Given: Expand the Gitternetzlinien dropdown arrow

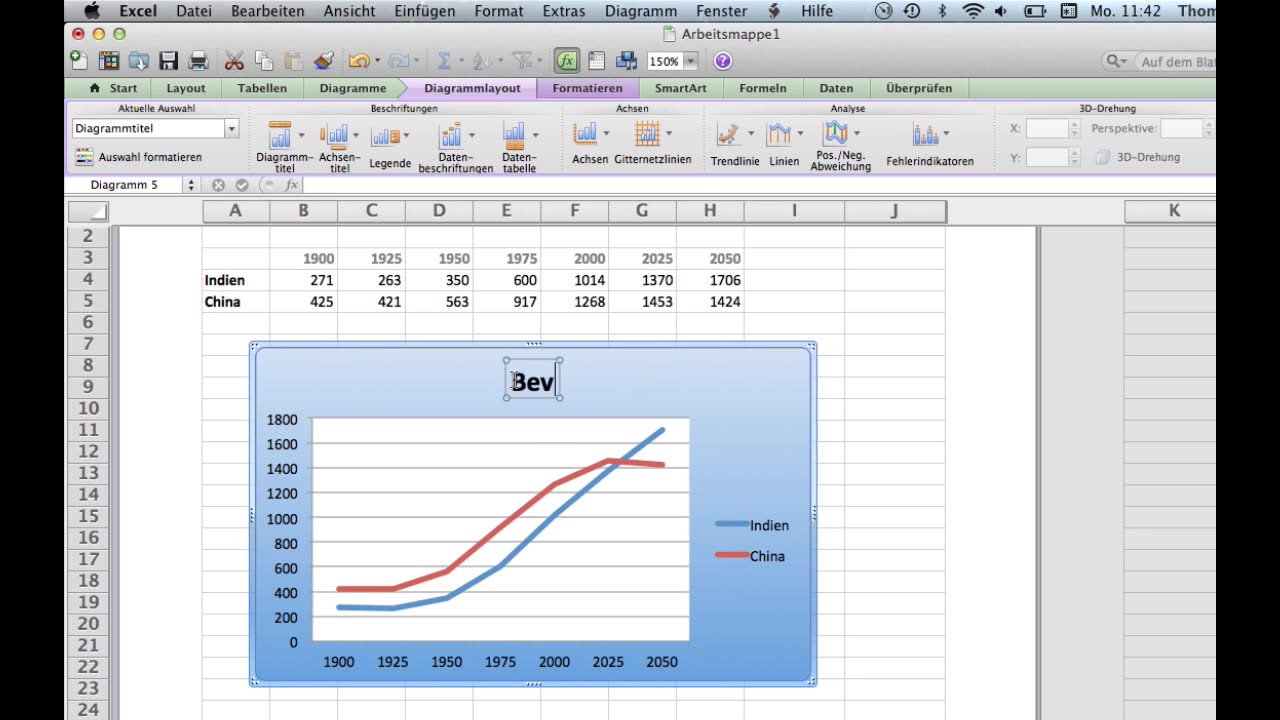Looking at the screenshot, I should click(668, 134).
